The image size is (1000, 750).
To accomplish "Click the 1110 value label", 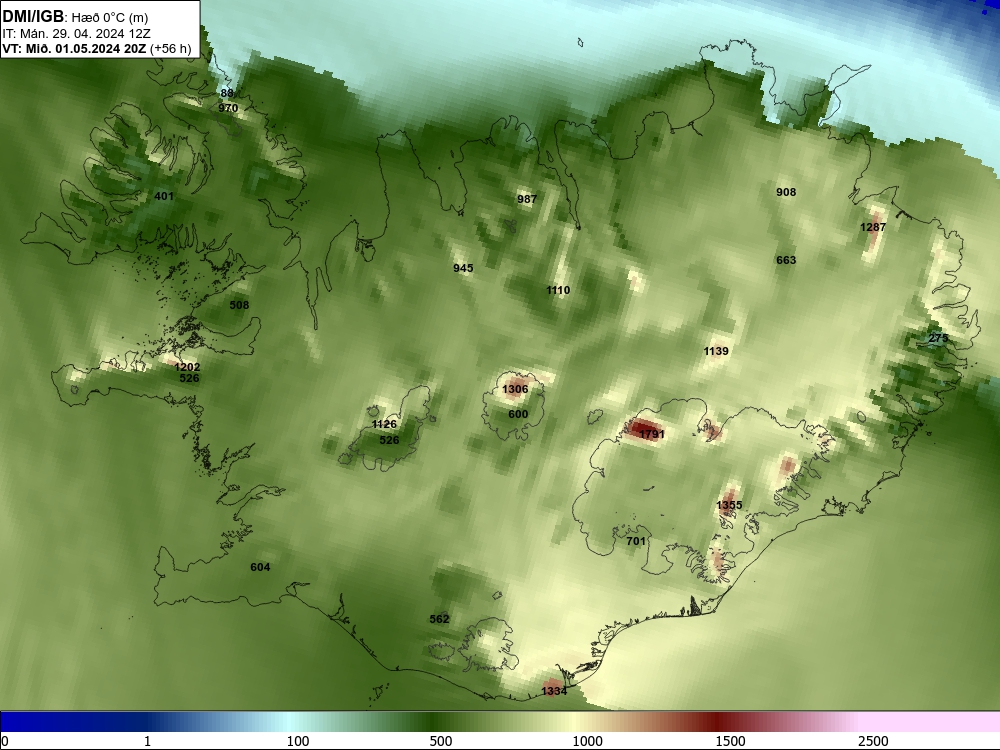I will click(x=558, y=290).
